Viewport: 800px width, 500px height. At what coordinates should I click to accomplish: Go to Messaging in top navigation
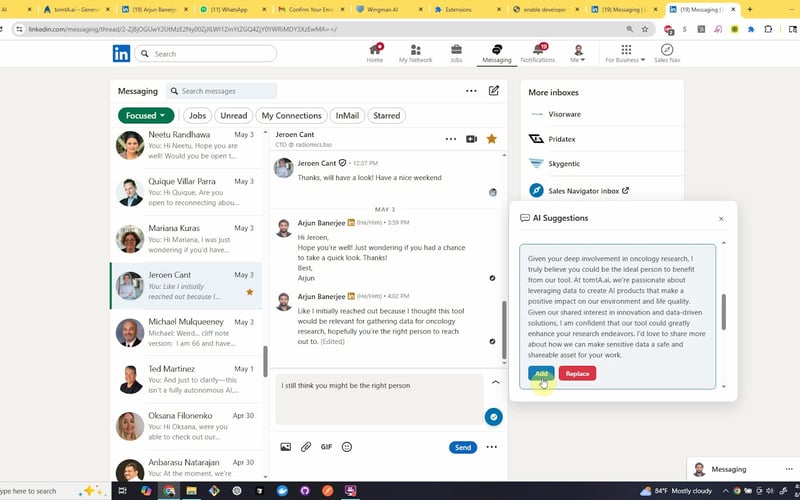[x=497, y=53]
